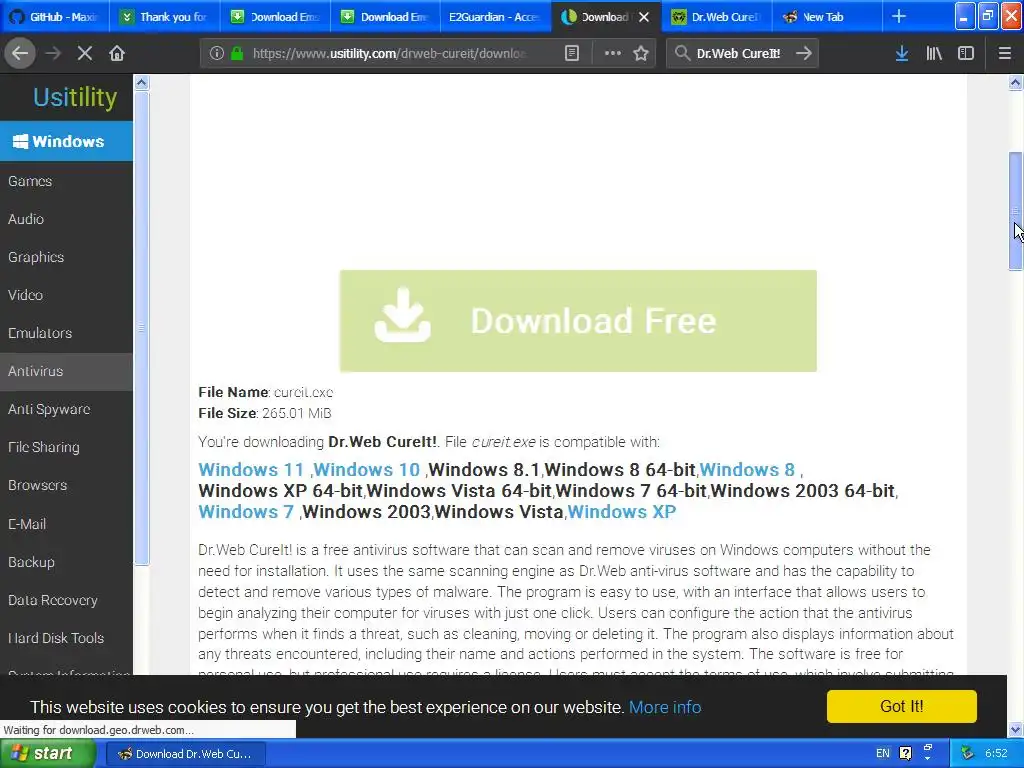Click the Dr.Web CureIt! search box
This screenshot has height=768, width=1024.
pyautogui.click(x=741, y=54)
